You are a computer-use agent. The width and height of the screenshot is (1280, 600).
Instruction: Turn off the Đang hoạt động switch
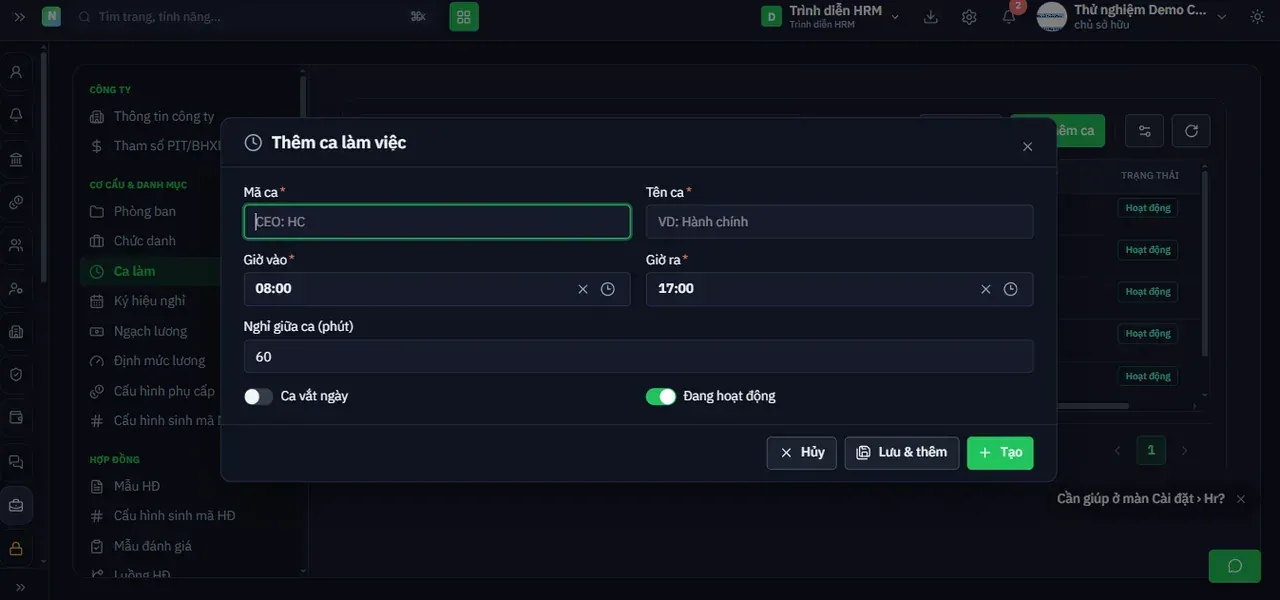click(x=661, y=397)
